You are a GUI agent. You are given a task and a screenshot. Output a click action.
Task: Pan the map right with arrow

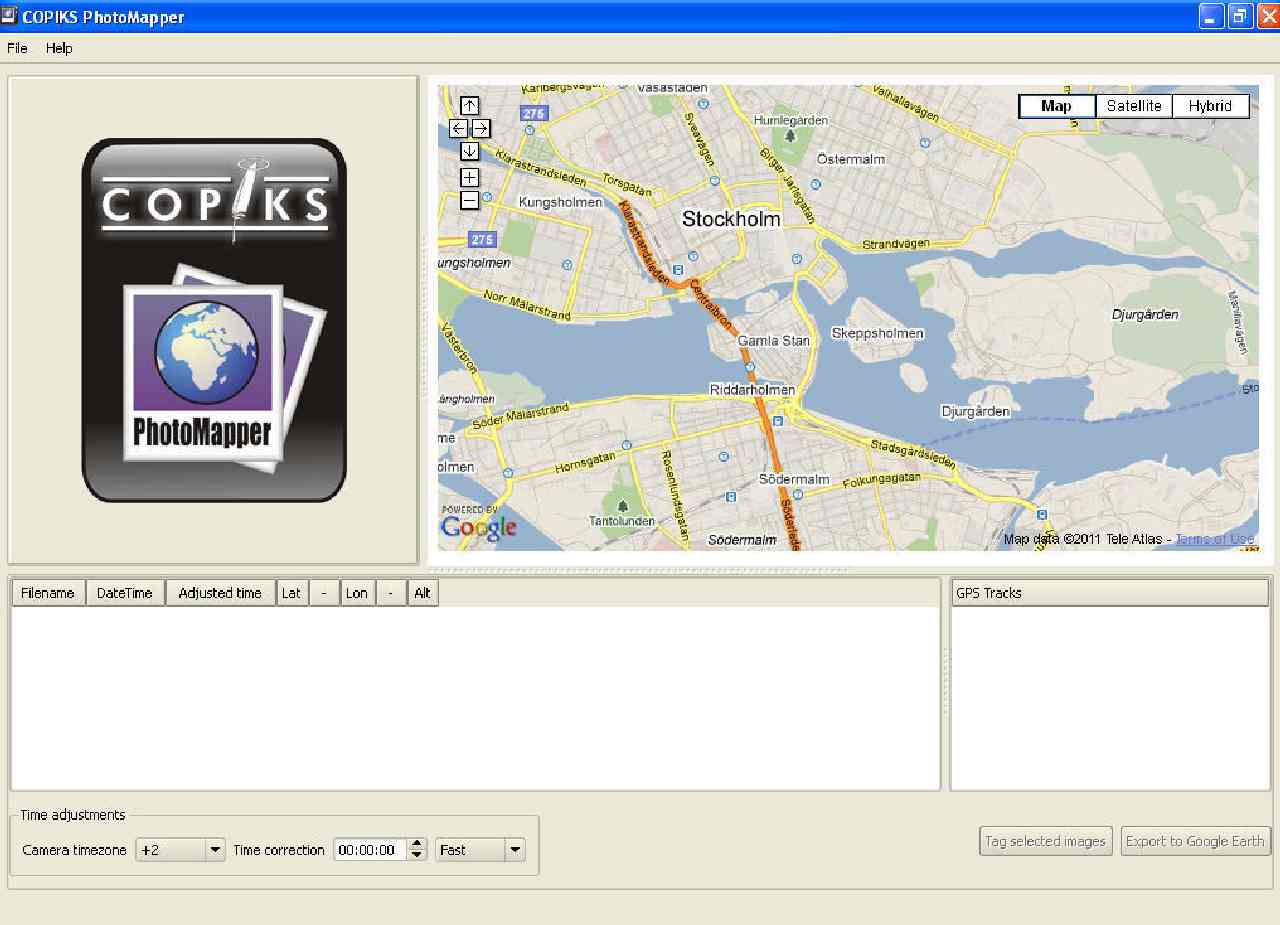[481, 128]
